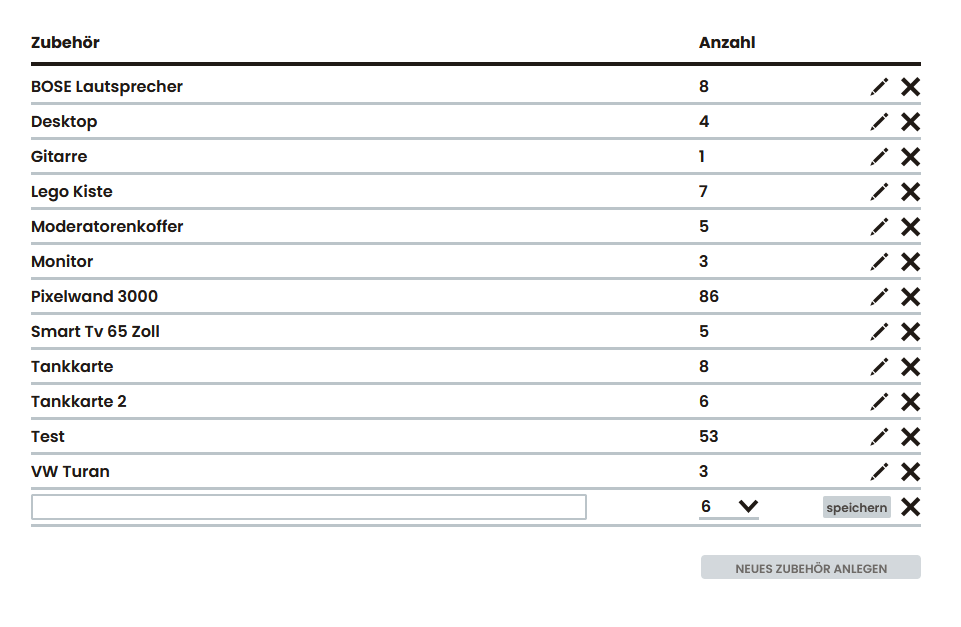
Task: Edit the Moderatorenkoffer entry
Action: click(879, 227)
